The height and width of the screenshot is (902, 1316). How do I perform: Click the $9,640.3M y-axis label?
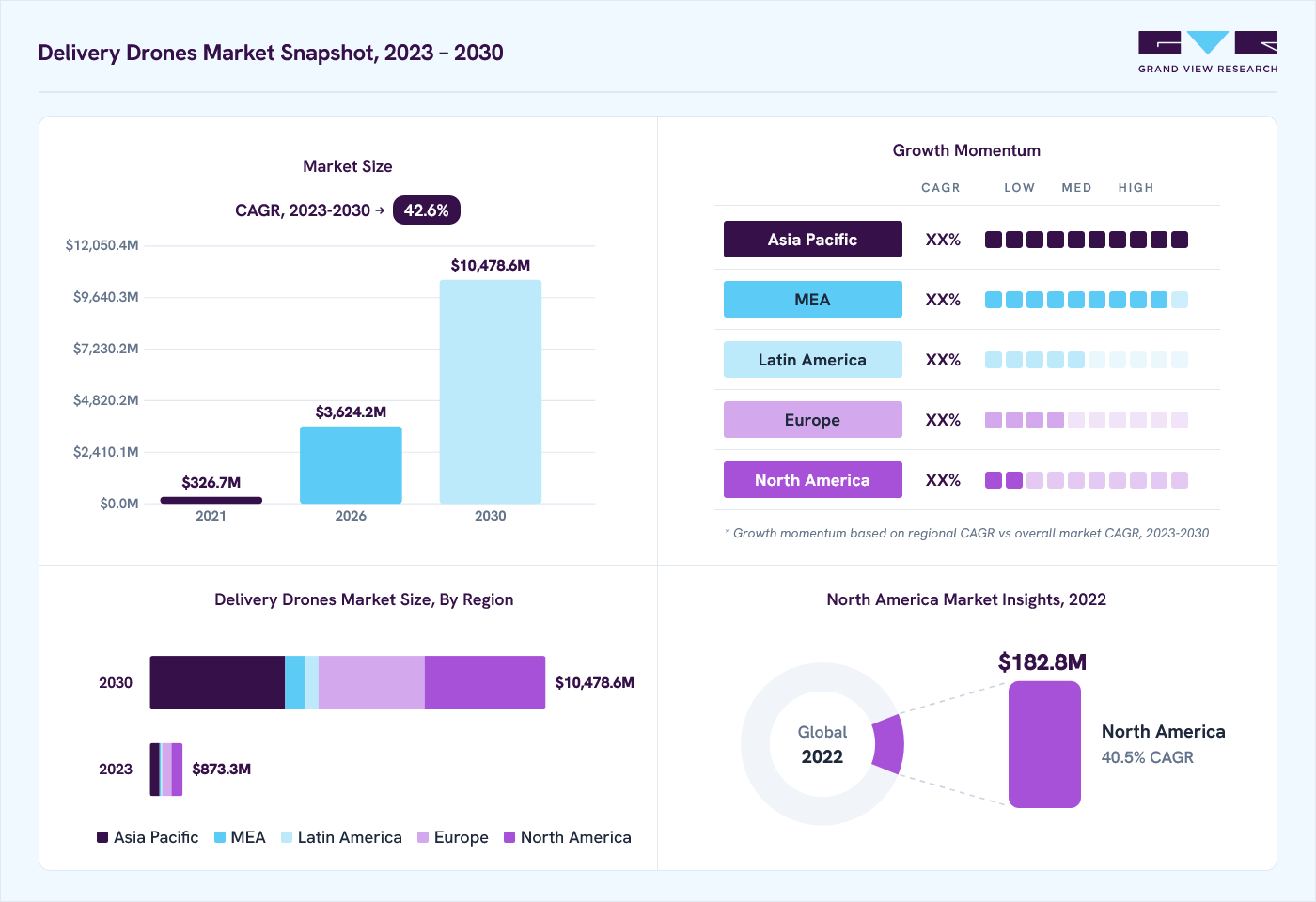click(106, 297)
